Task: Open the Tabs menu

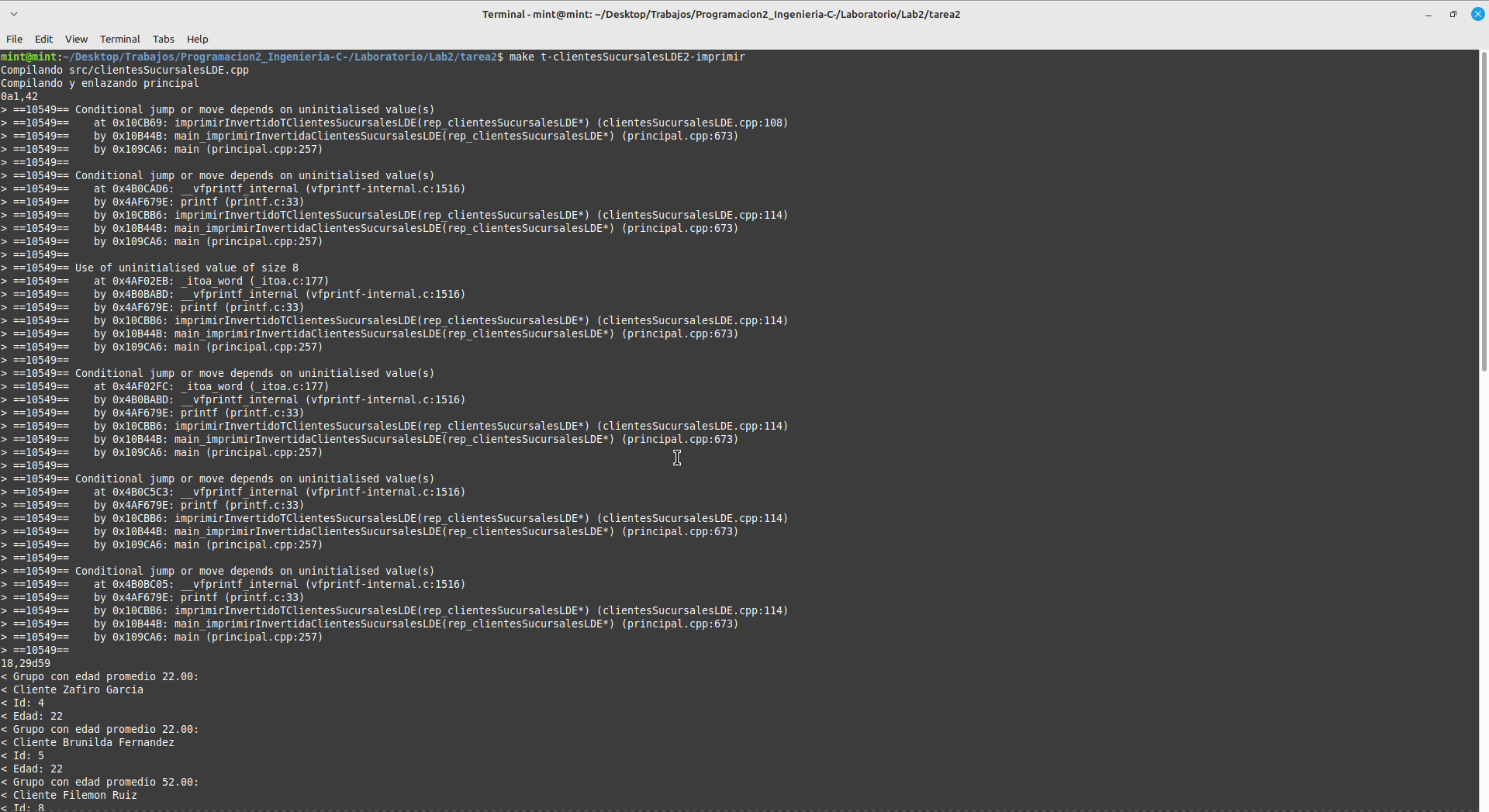Action: pyautogui.click(x=164, y=39)
